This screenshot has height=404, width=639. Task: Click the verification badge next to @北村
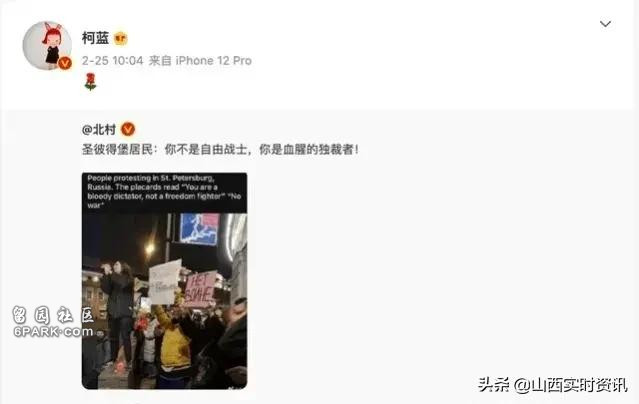128,129
